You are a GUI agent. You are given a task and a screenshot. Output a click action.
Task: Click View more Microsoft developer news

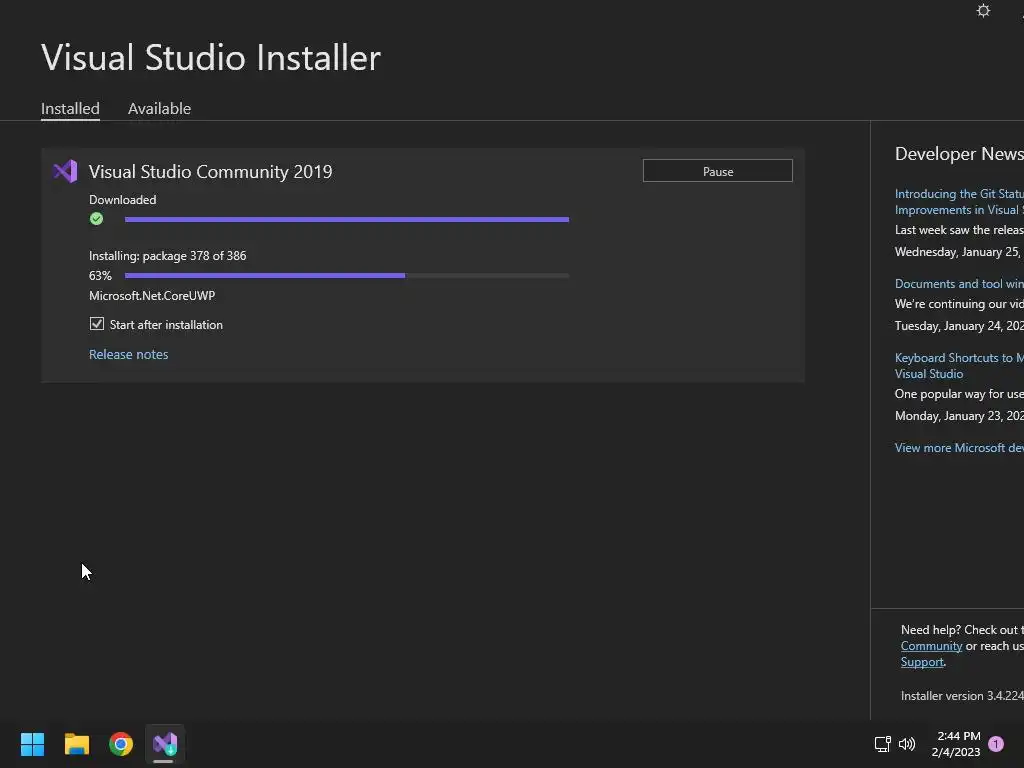(959, 447)
